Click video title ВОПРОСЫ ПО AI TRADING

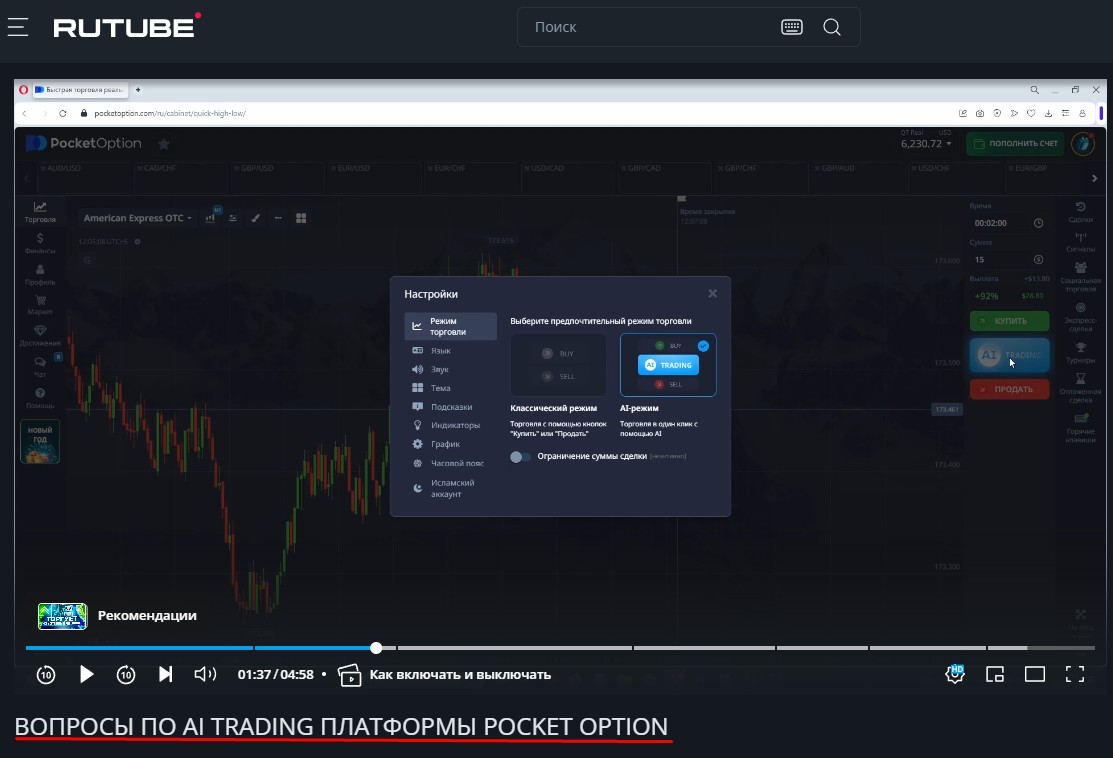pos(341,727)
